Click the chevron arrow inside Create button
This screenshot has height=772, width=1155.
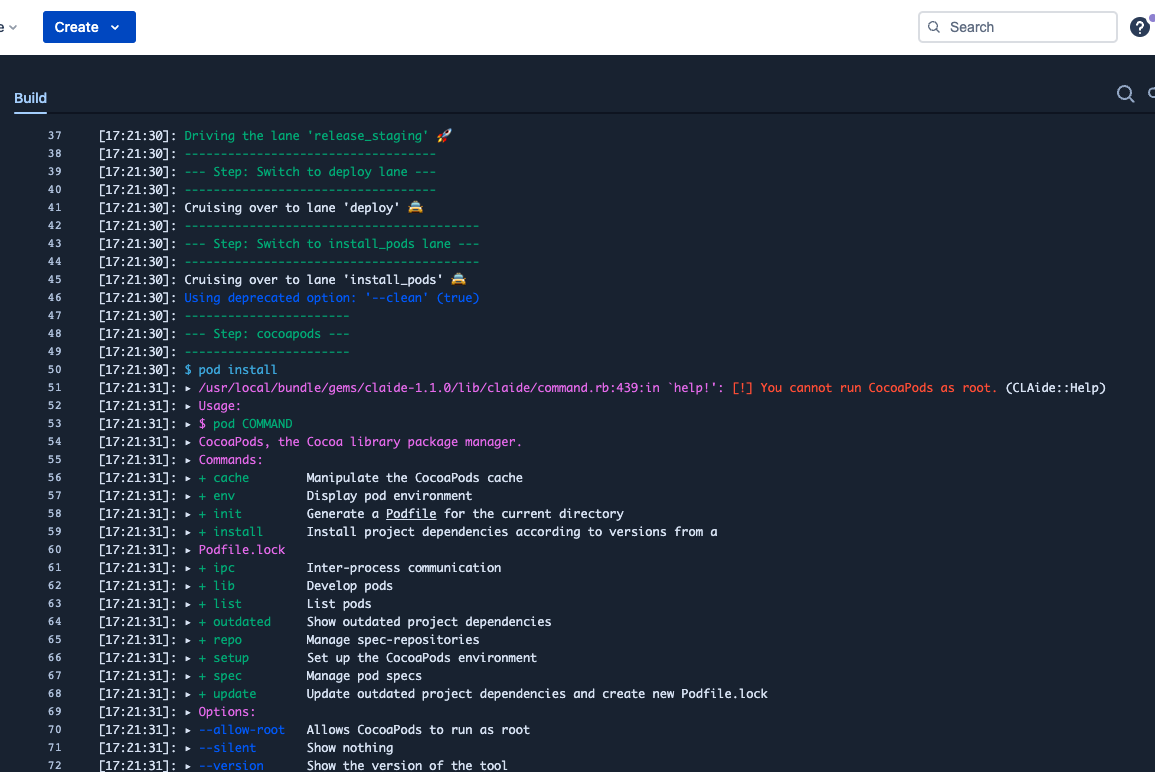click(115, 27)
